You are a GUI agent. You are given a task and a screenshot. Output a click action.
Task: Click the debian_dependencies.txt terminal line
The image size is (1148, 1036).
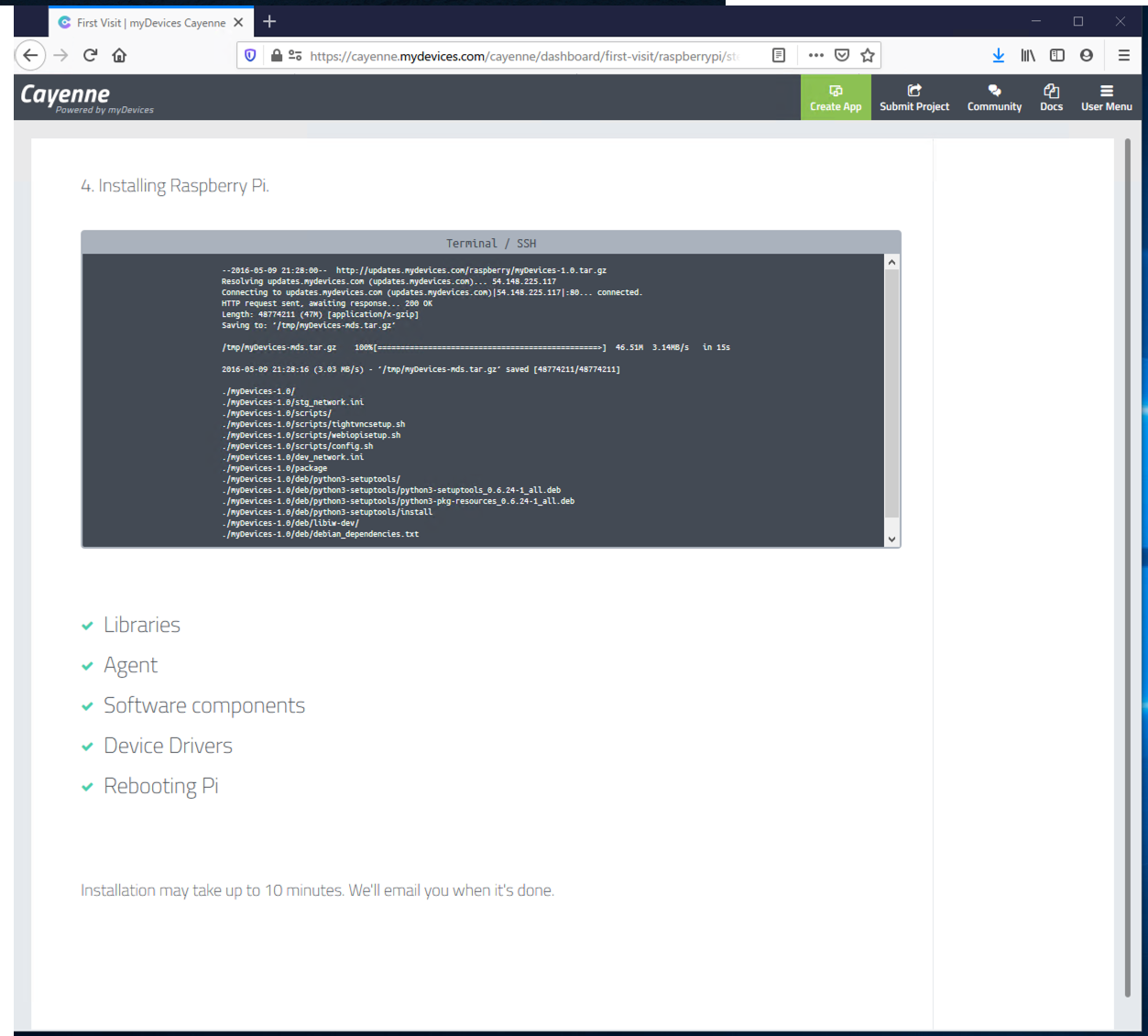320,534
